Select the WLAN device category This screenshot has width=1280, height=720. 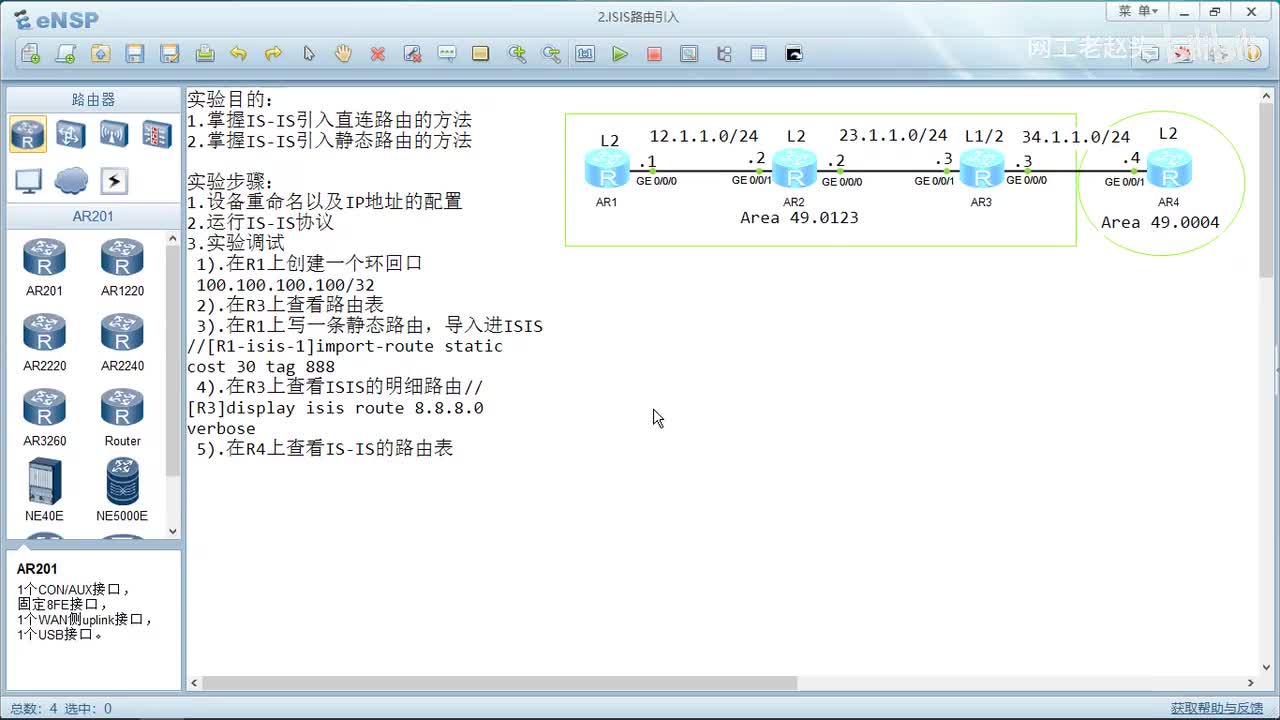tap(114, 134)
